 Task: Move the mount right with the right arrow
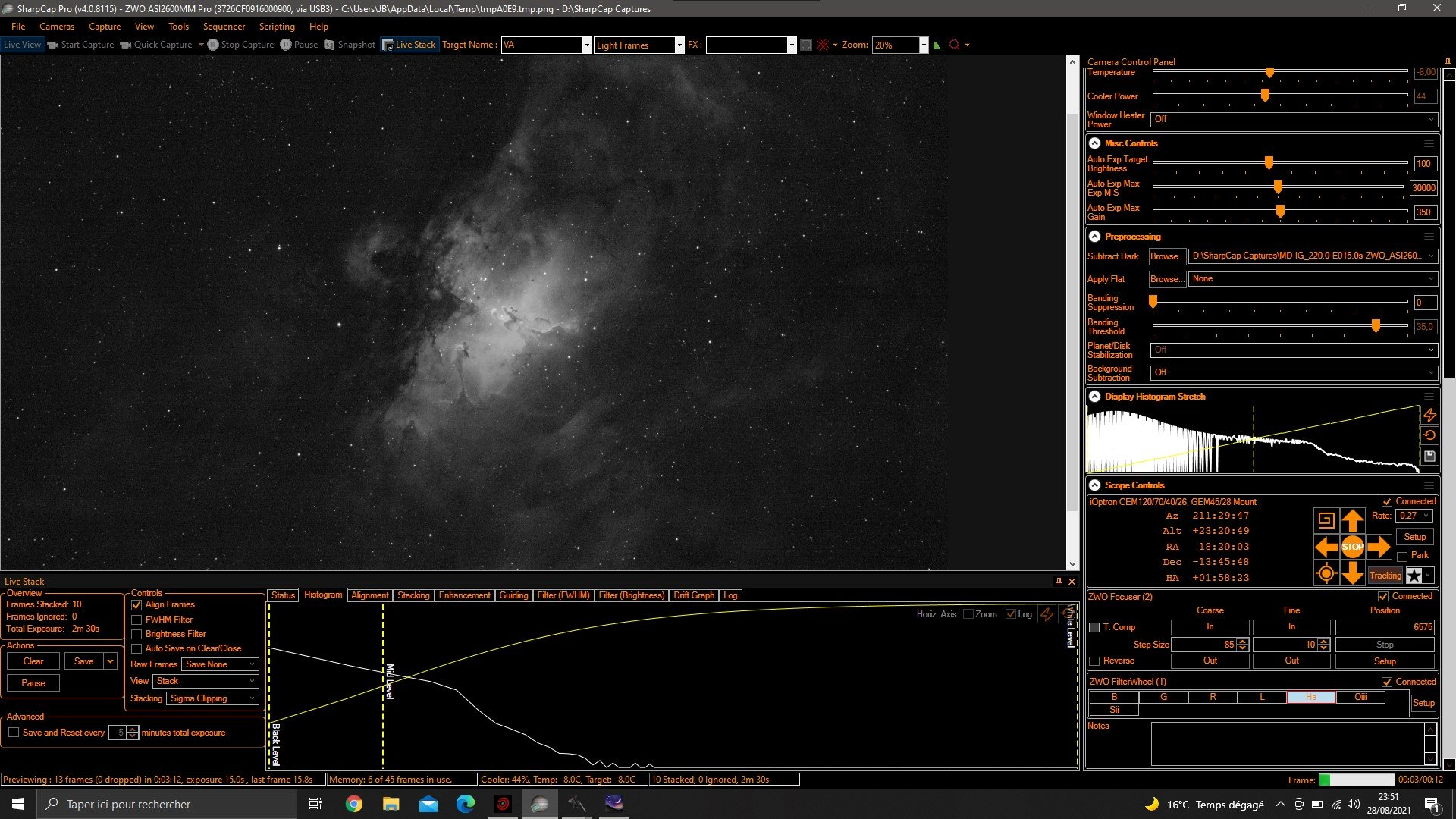click(1379, 547)
